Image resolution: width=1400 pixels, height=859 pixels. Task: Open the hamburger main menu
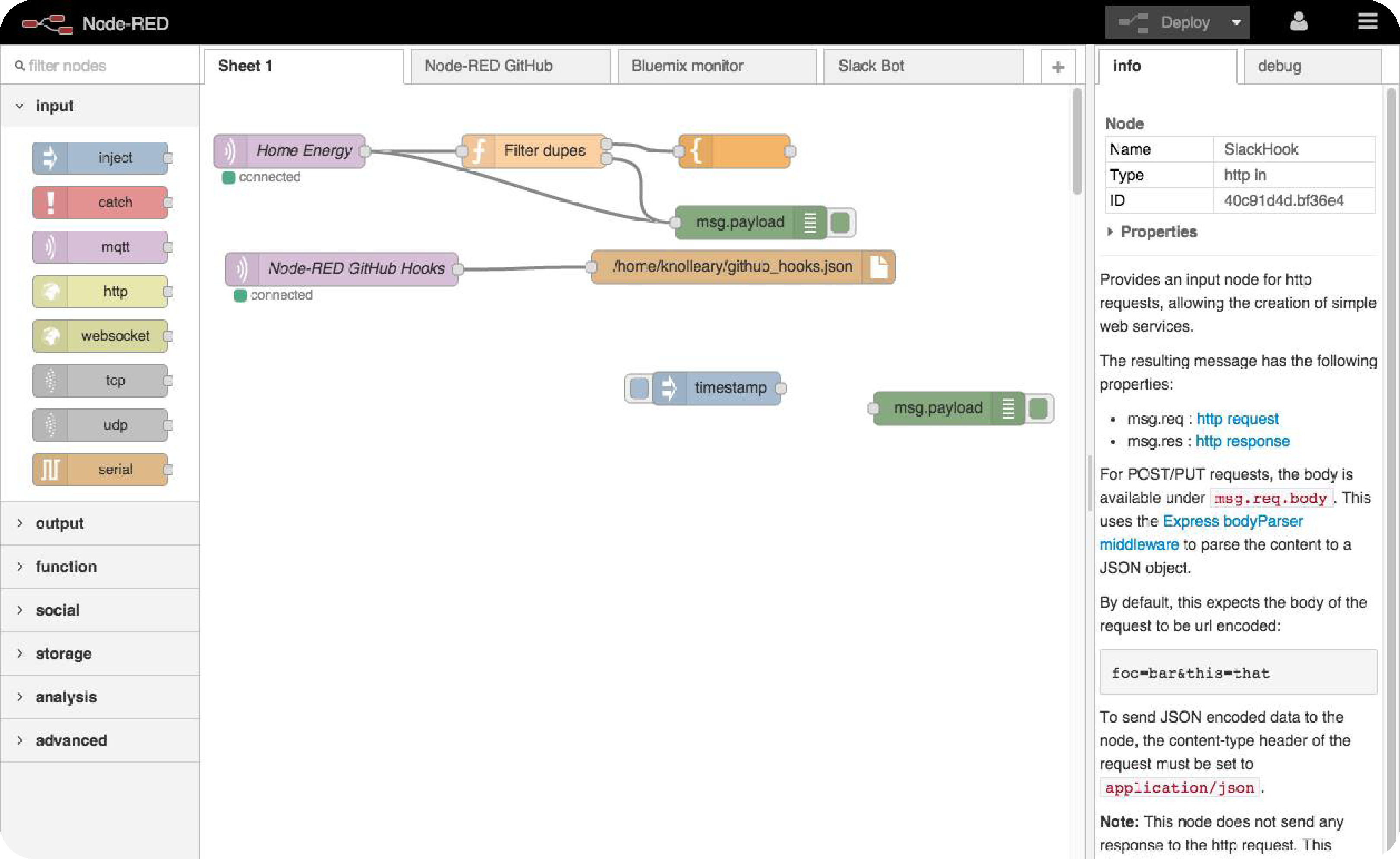pyautogui.click(x=1368, y=22)
